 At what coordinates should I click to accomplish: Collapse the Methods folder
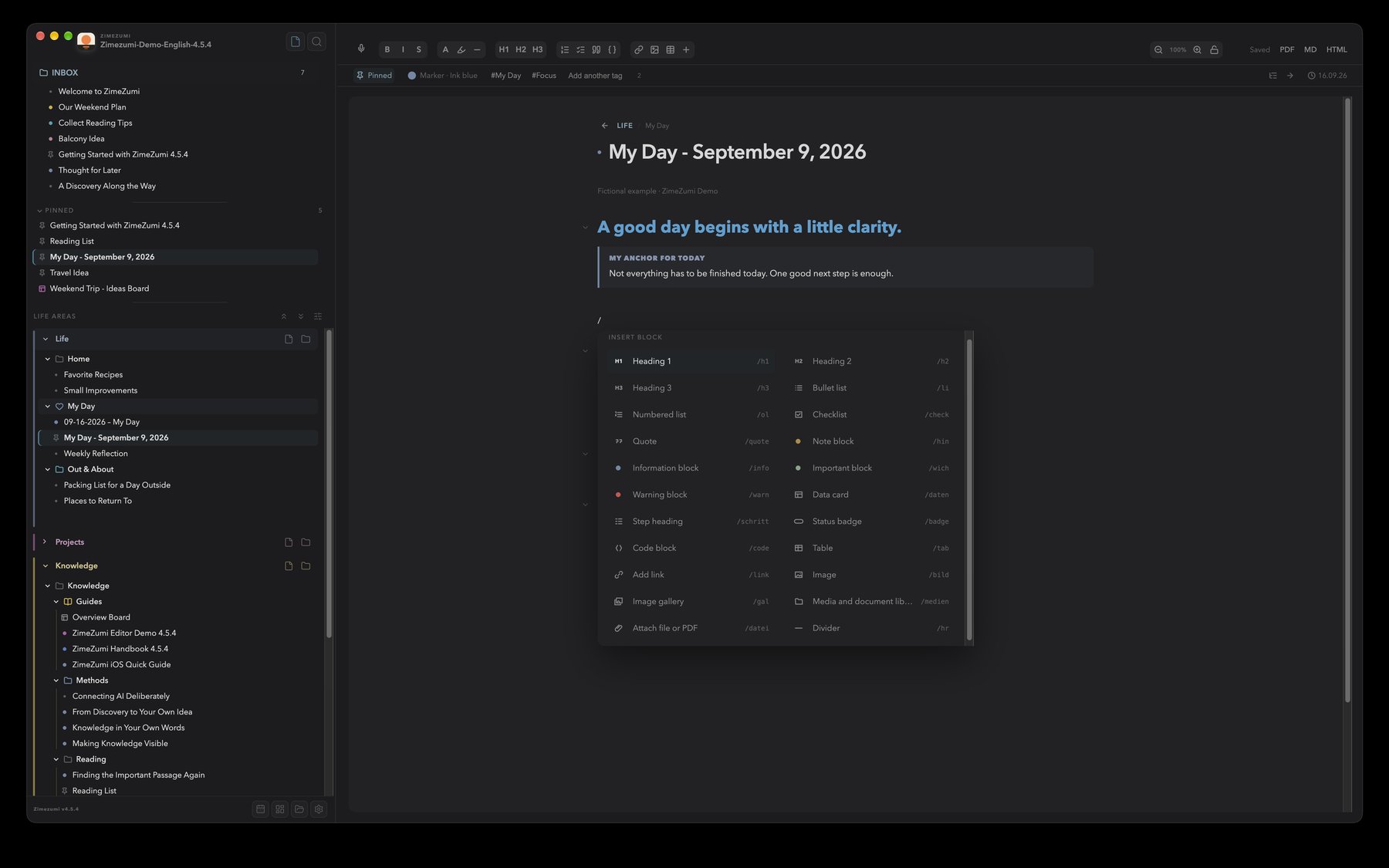click(56, 681)
